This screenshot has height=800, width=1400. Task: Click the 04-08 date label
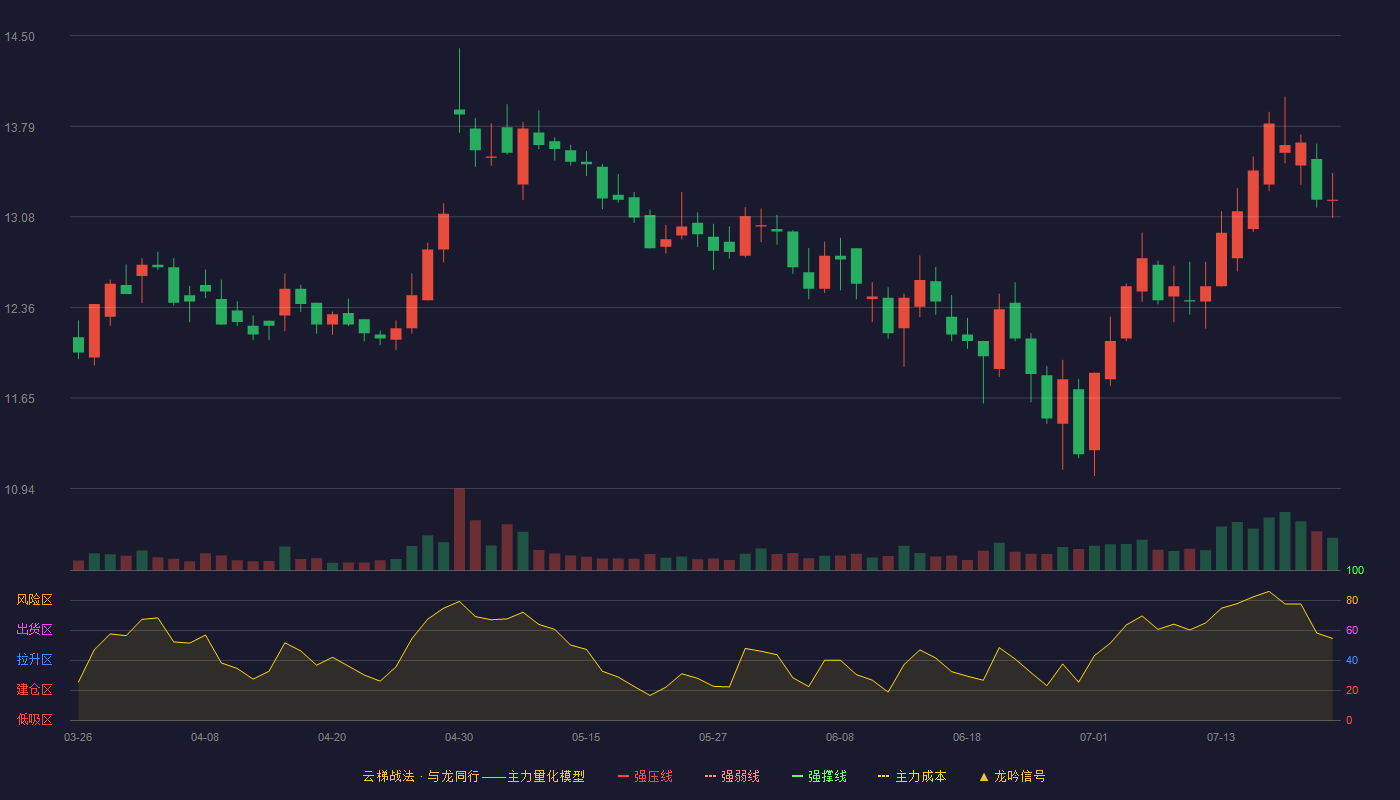click(x=205, y=737)
